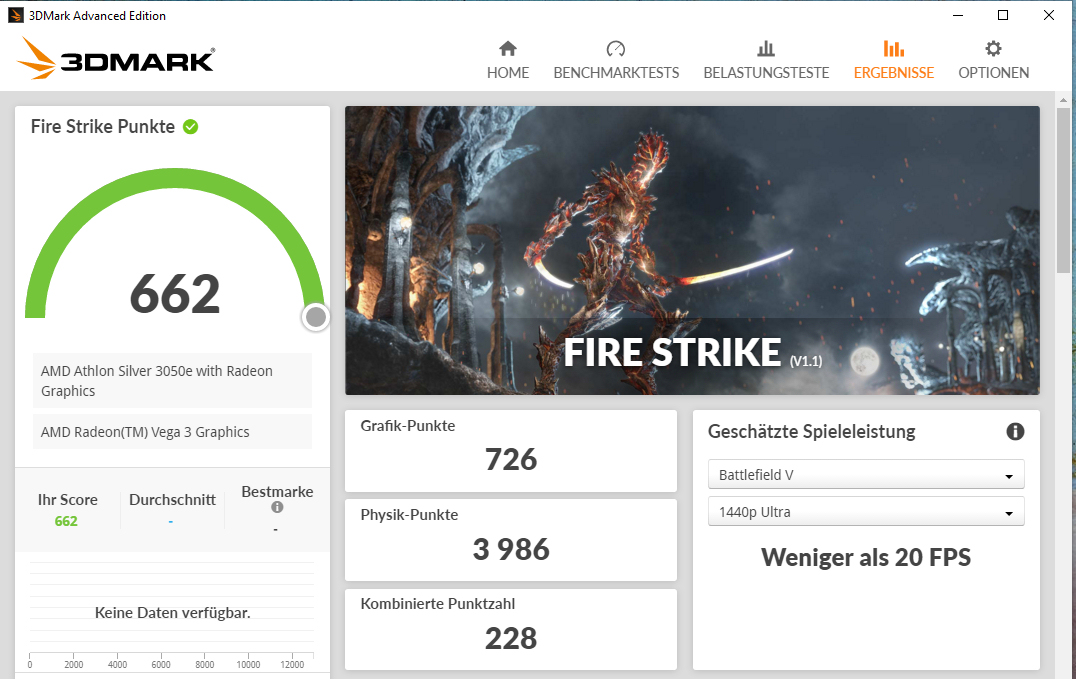Screen dimensions: 1076x679
Task: Click AMD Radeon(TM) Vega 3 Graphics entry
Action: click(172, 432)
